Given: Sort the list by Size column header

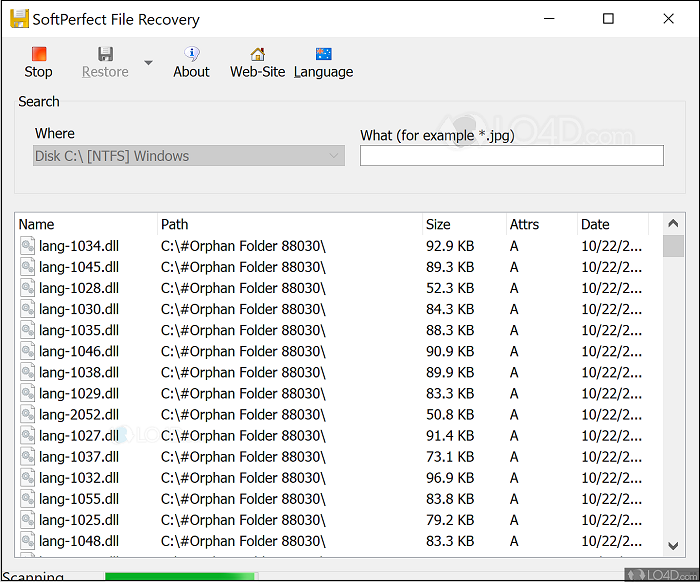Looking at the screenshot, I should coord(464,224).
